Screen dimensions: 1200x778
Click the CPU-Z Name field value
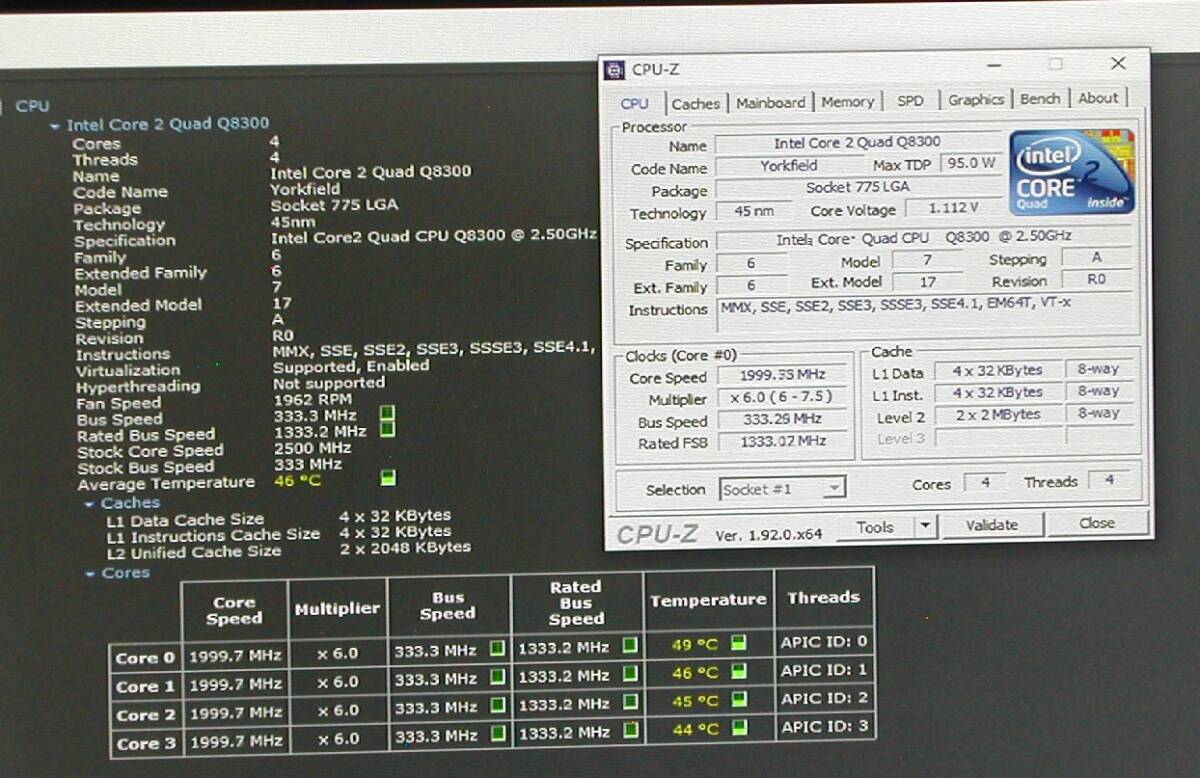[x=857, y=143]
